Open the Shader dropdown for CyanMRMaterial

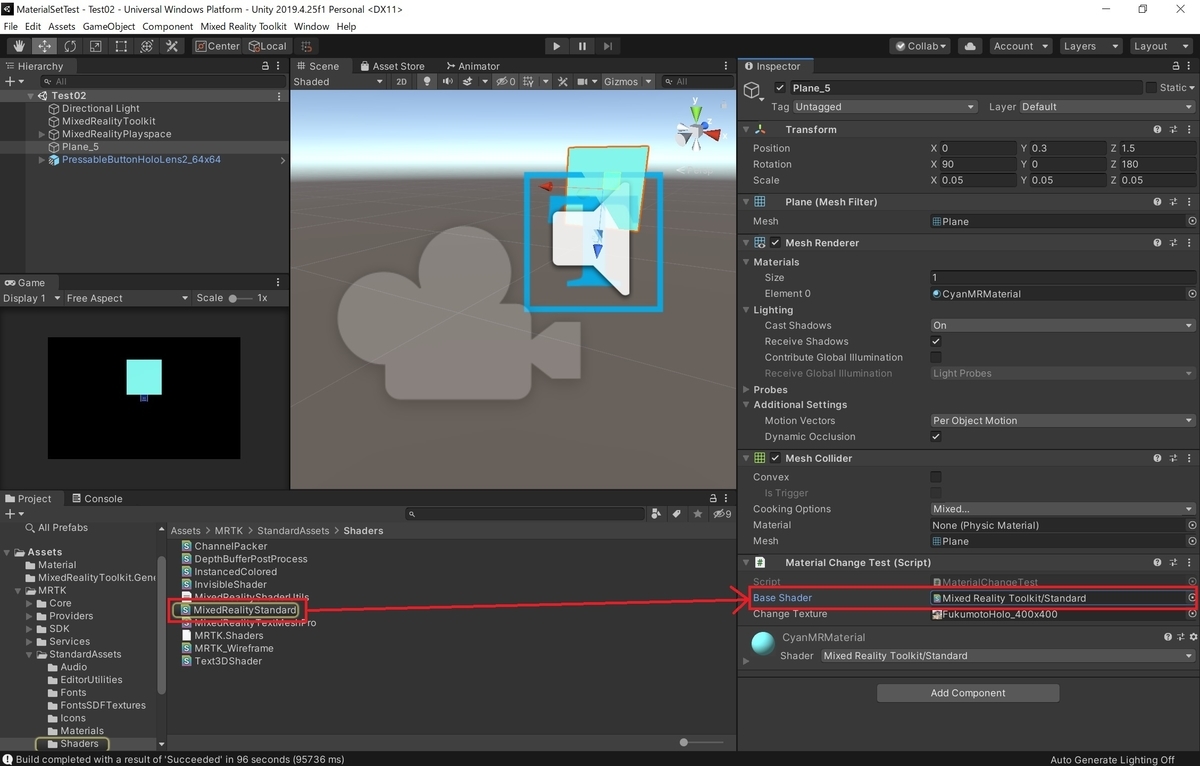[x=1008, y=656]
